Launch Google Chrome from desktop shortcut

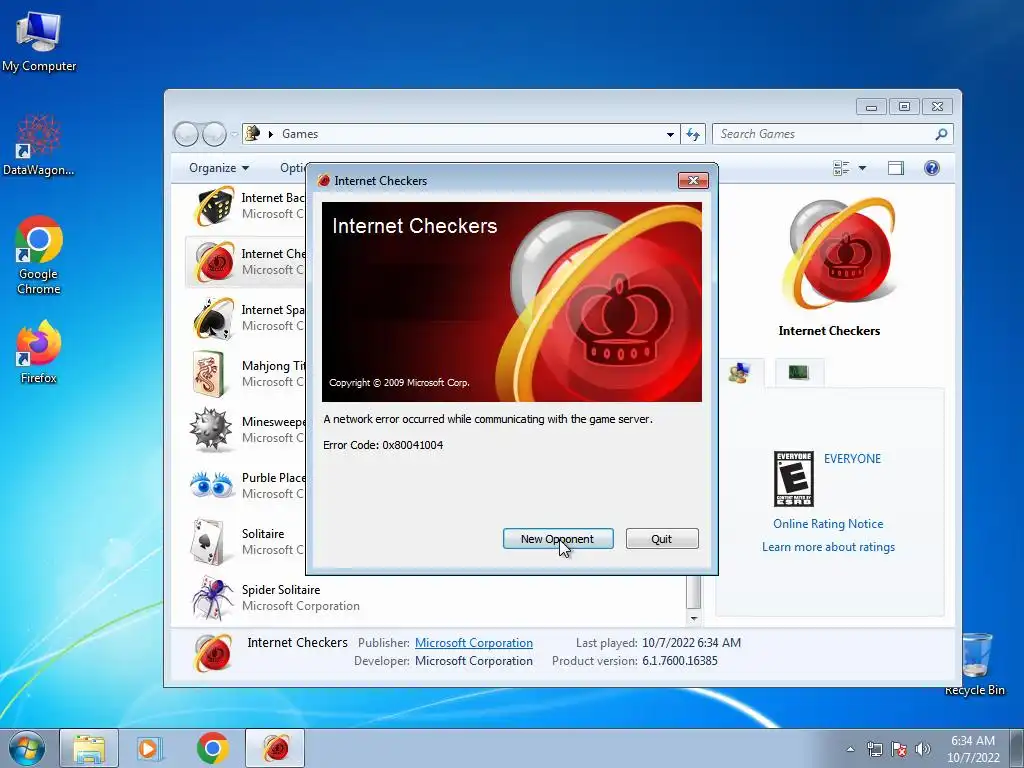click(x=39, y=255)
